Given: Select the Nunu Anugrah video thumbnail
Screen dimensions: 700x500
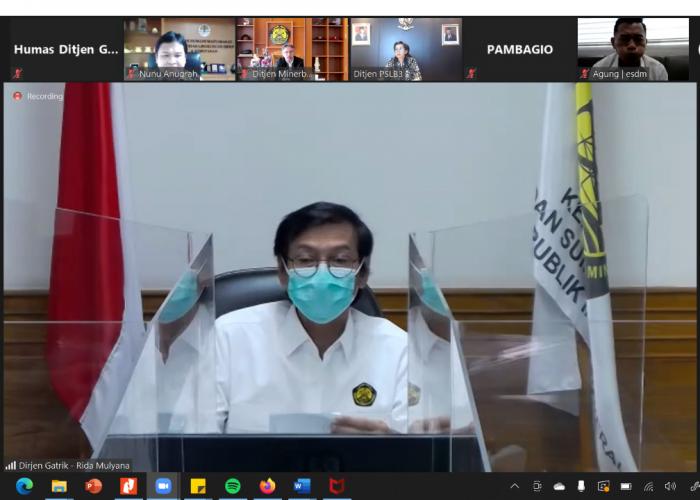Looking at the screenshot, I should tap(179, 48).
